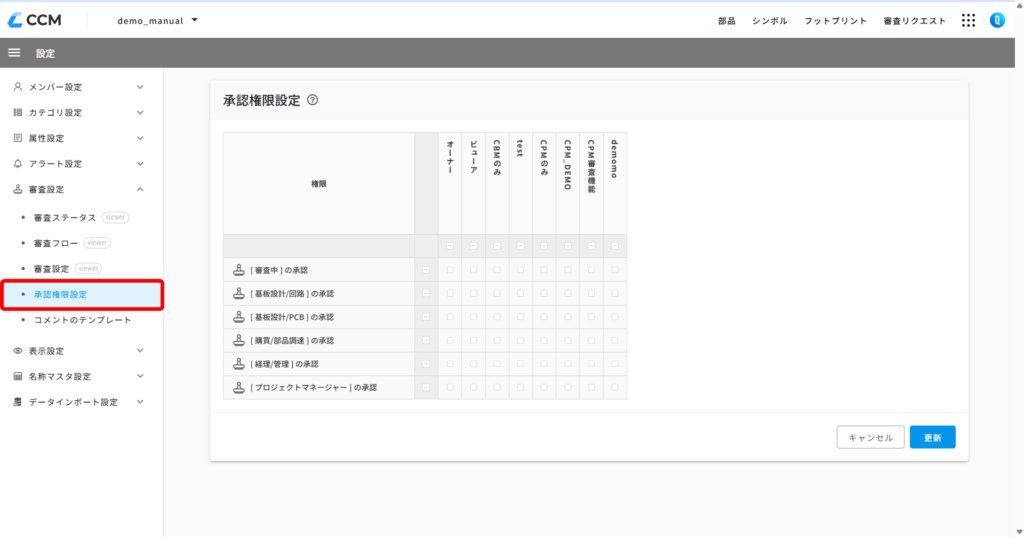This screenshot has width=1024, height=537.
Task: Check test for [購買/部品調達] の承認
Action: (x=520, y=340)
